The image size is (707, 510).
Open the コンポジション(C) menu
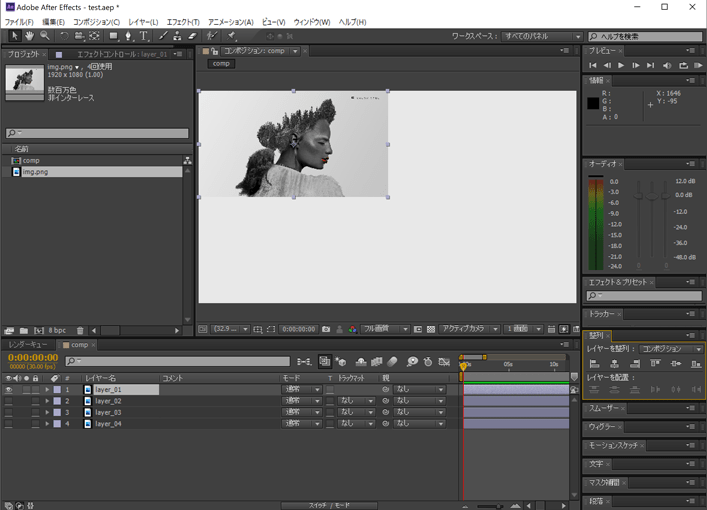(96, 22)
